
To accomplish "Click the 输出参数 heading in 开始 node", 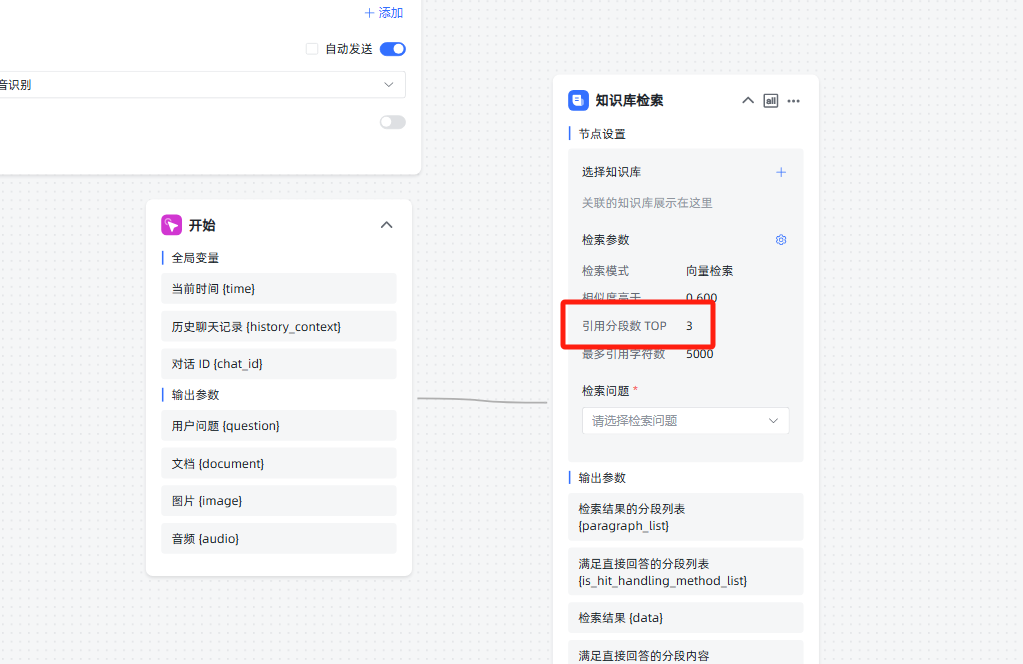I will tap(195, 395).
